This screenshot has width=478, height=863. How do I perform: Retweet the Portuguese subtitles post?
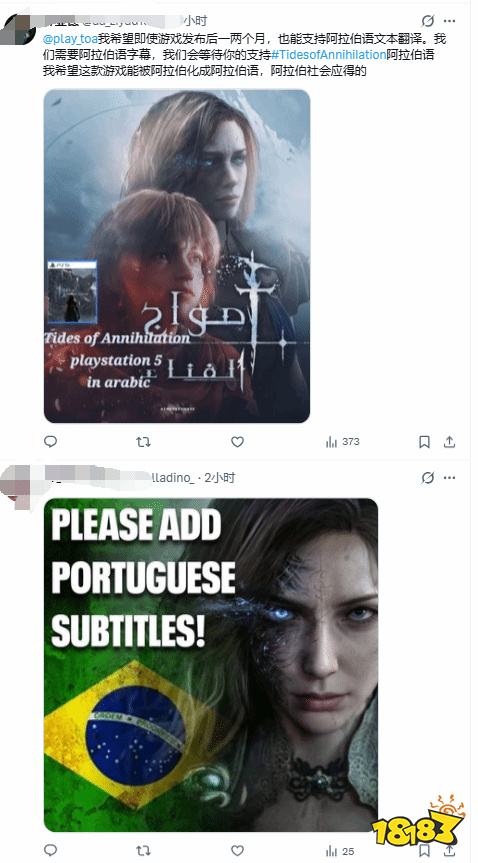143,850
